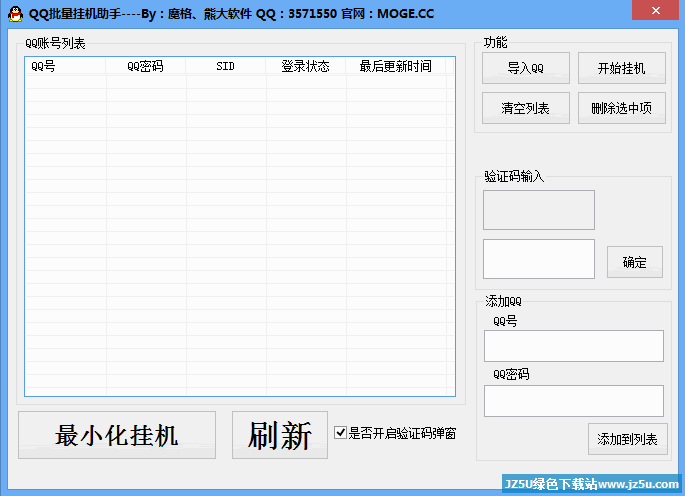Click the QQ密码 column header
This screenshot has width=685, height=496.
145,66
